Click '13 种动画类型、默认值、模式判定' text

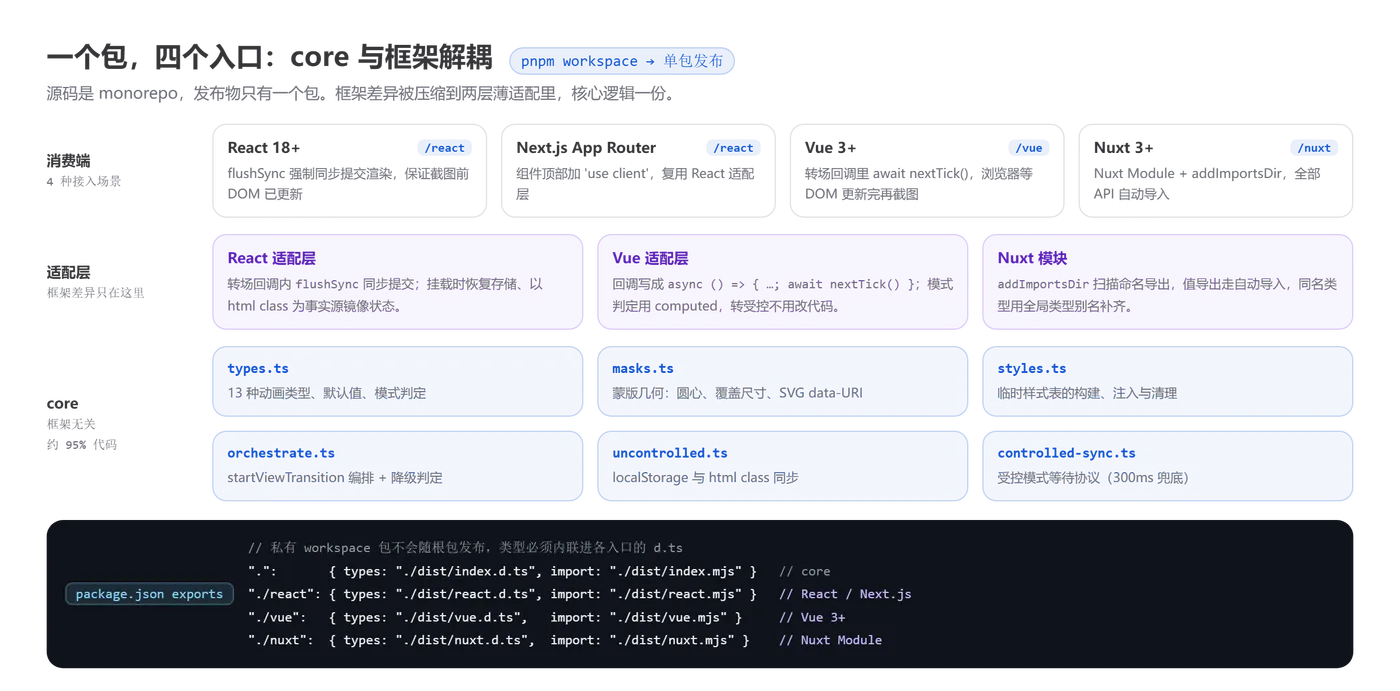coord(327,393)
